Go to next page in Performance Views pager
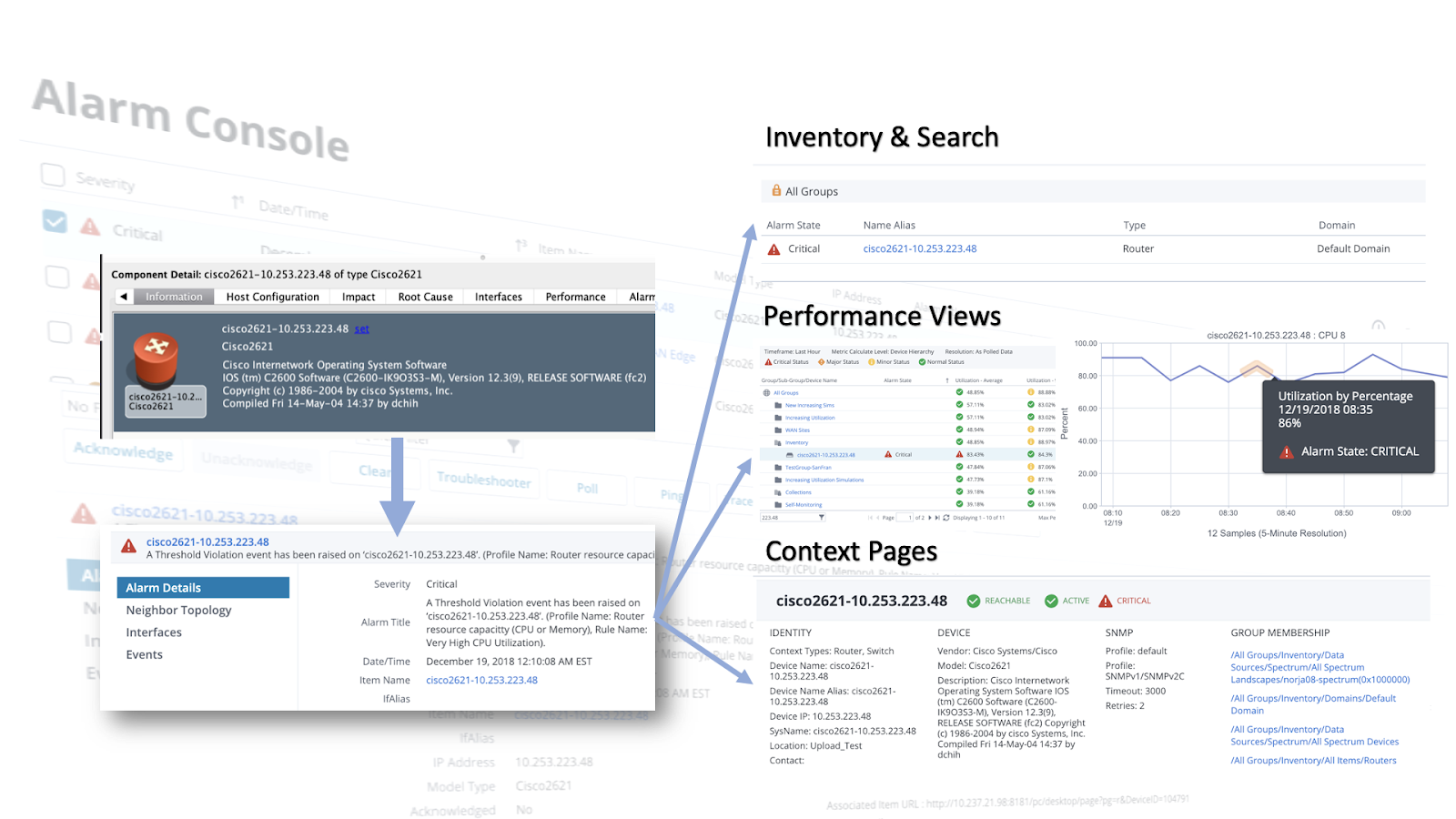The width and height of the screenshot is (1456, 819). pyautogui.click(x=929, y=518)
